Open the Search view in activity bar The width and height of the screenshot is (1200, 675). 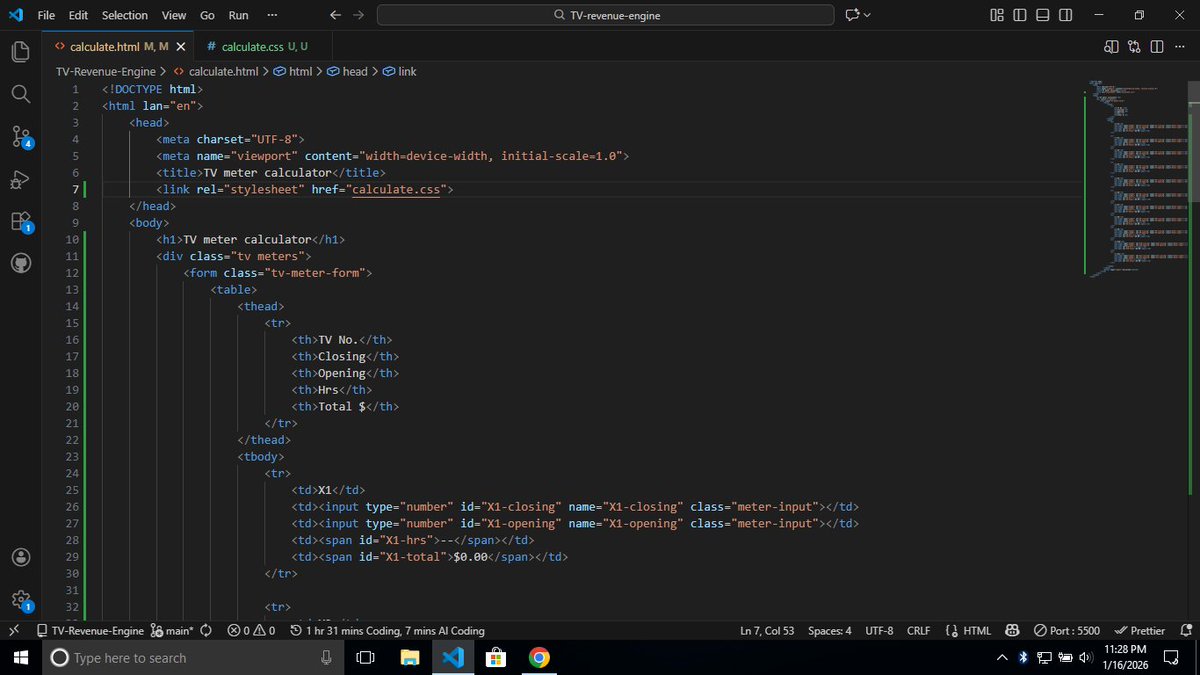pos(21,93)
